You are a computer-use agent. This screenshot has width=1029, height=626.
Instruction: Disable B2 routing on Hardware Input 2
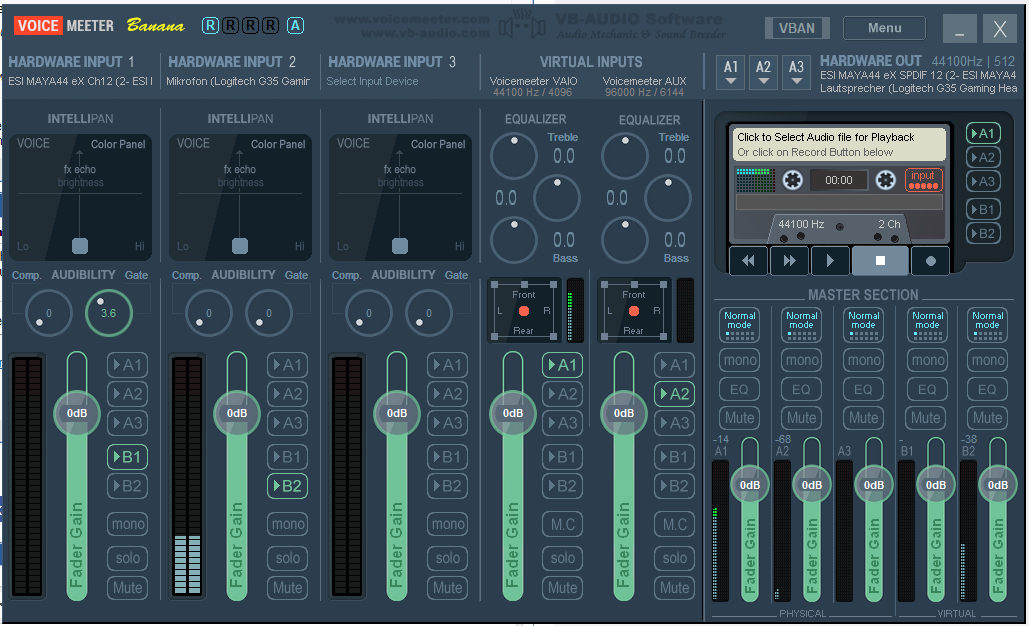(x=287, y=486)
